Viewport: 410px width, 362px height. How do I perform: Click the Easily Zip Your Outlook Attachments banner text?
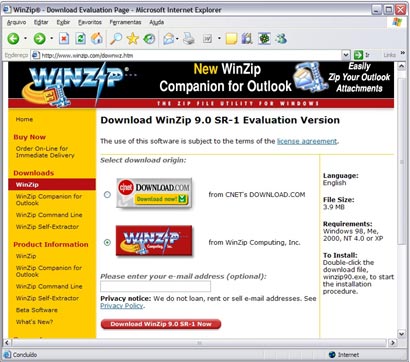[359, 77]
